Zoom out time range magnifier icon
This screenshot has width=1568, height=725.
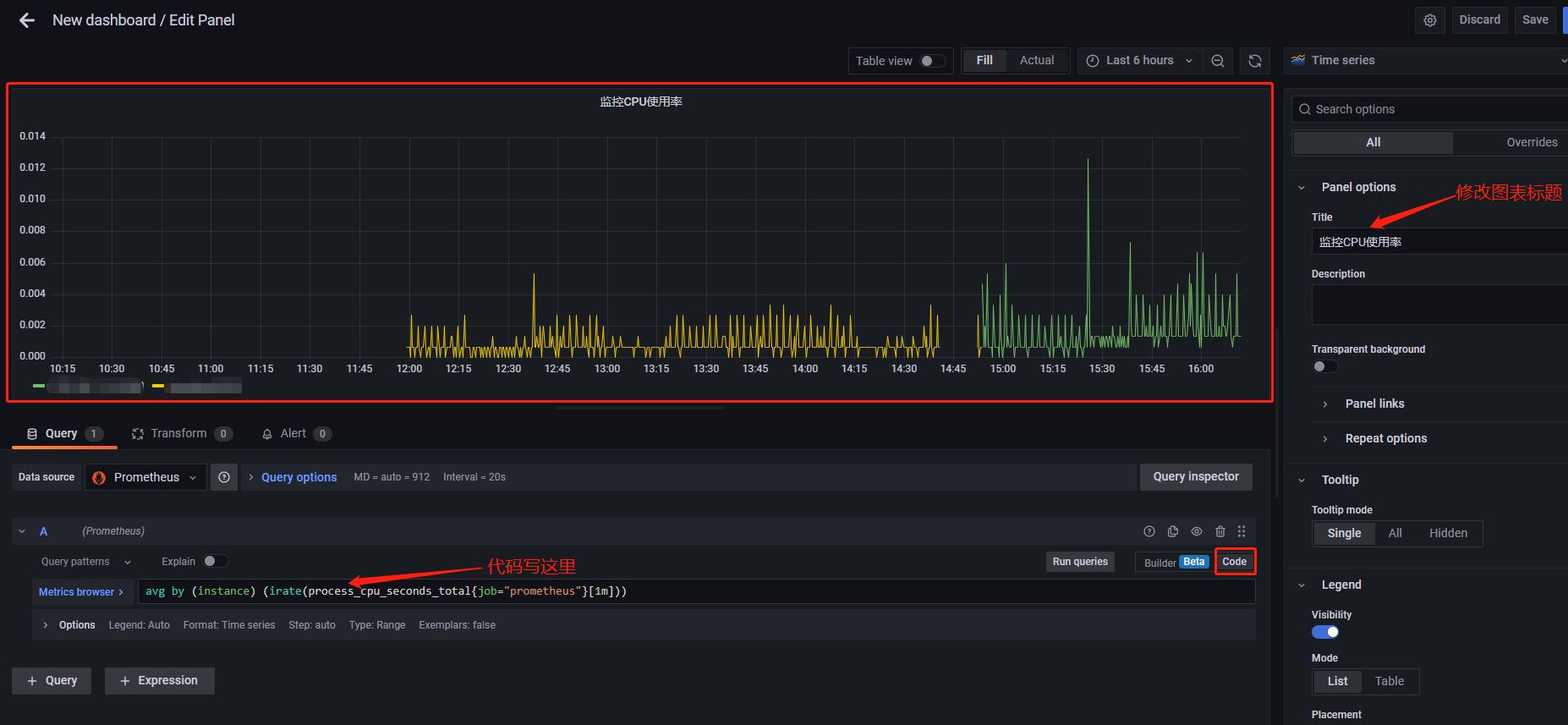1218,61
